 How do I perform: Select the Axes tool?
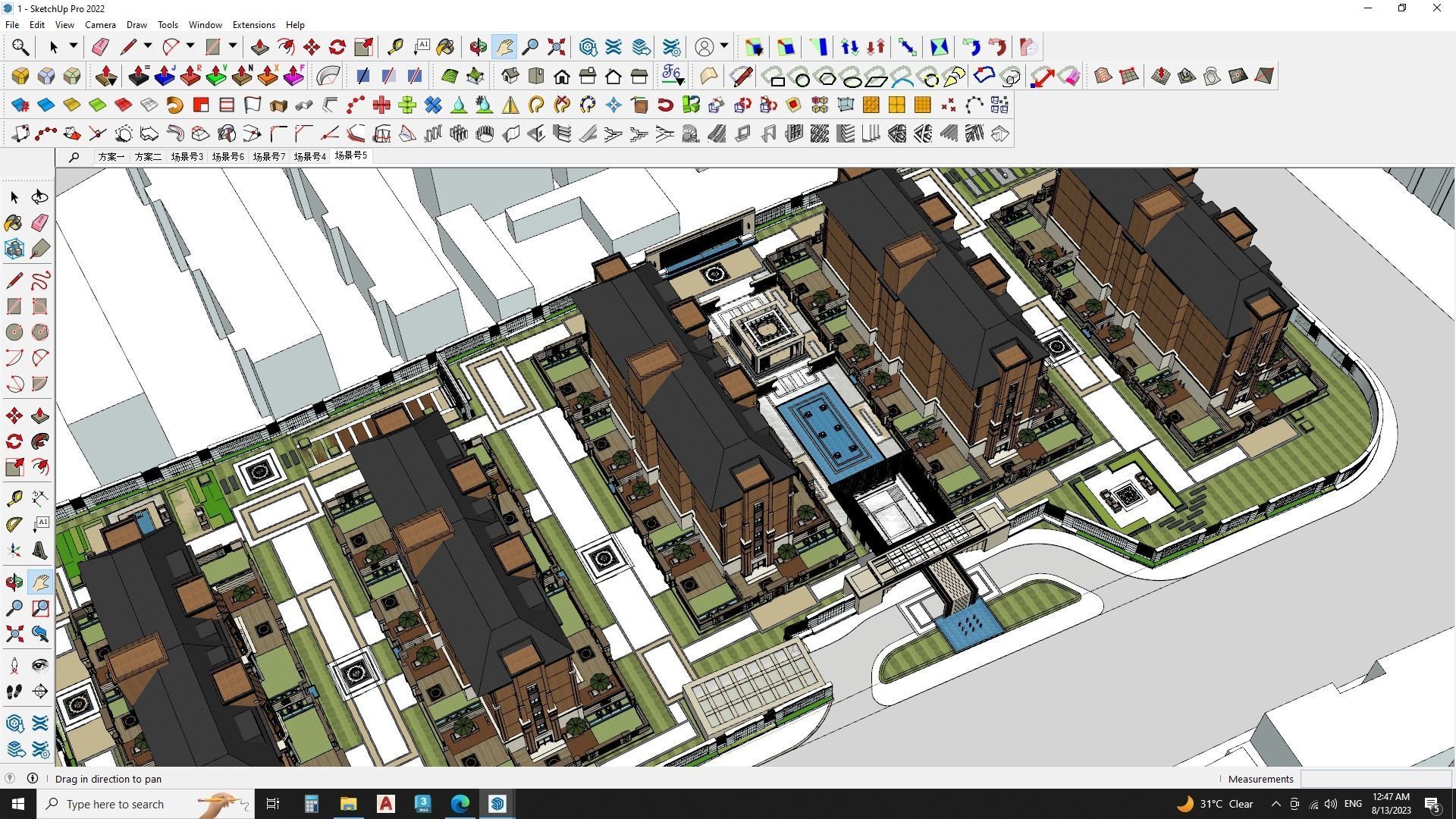pos(14,551)
